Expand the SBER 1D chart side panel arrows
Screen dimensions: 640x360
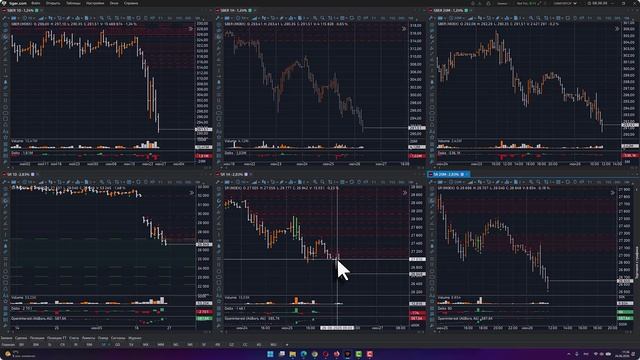pos(191,29)
